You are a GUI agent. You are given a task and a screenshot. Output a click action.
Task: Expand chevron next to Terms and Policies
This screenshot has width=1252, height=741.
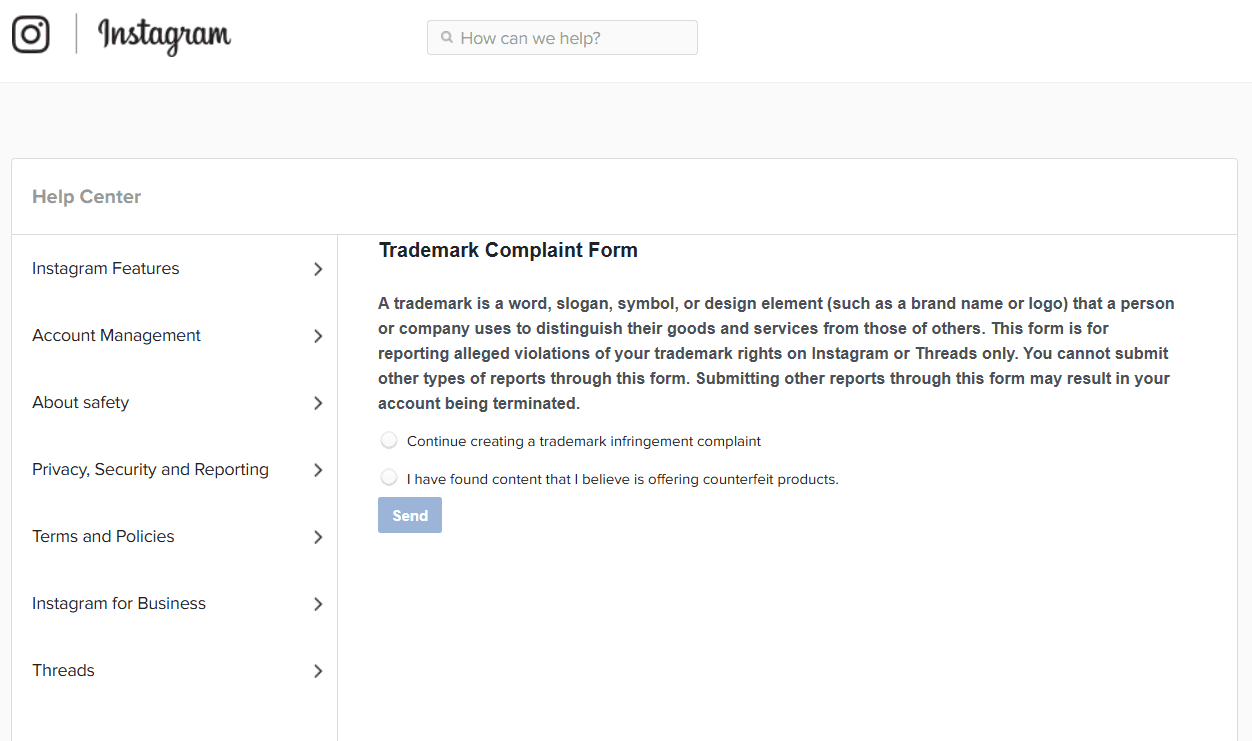tap(318, 537)
